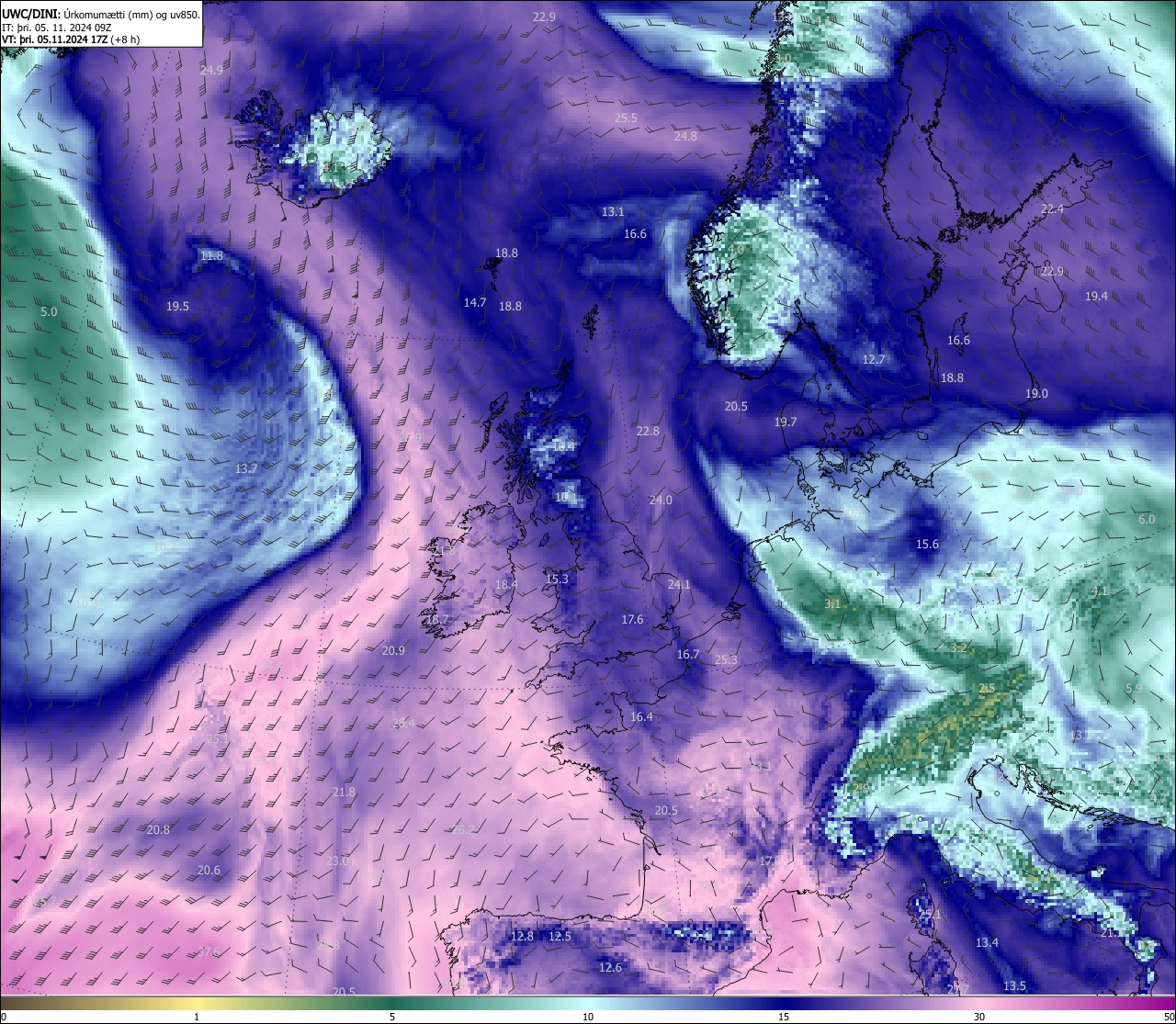The image size is (1176, 1024).
Task: Click the 24.8 value near Norway's coast
Action: [x=685, y=136]
